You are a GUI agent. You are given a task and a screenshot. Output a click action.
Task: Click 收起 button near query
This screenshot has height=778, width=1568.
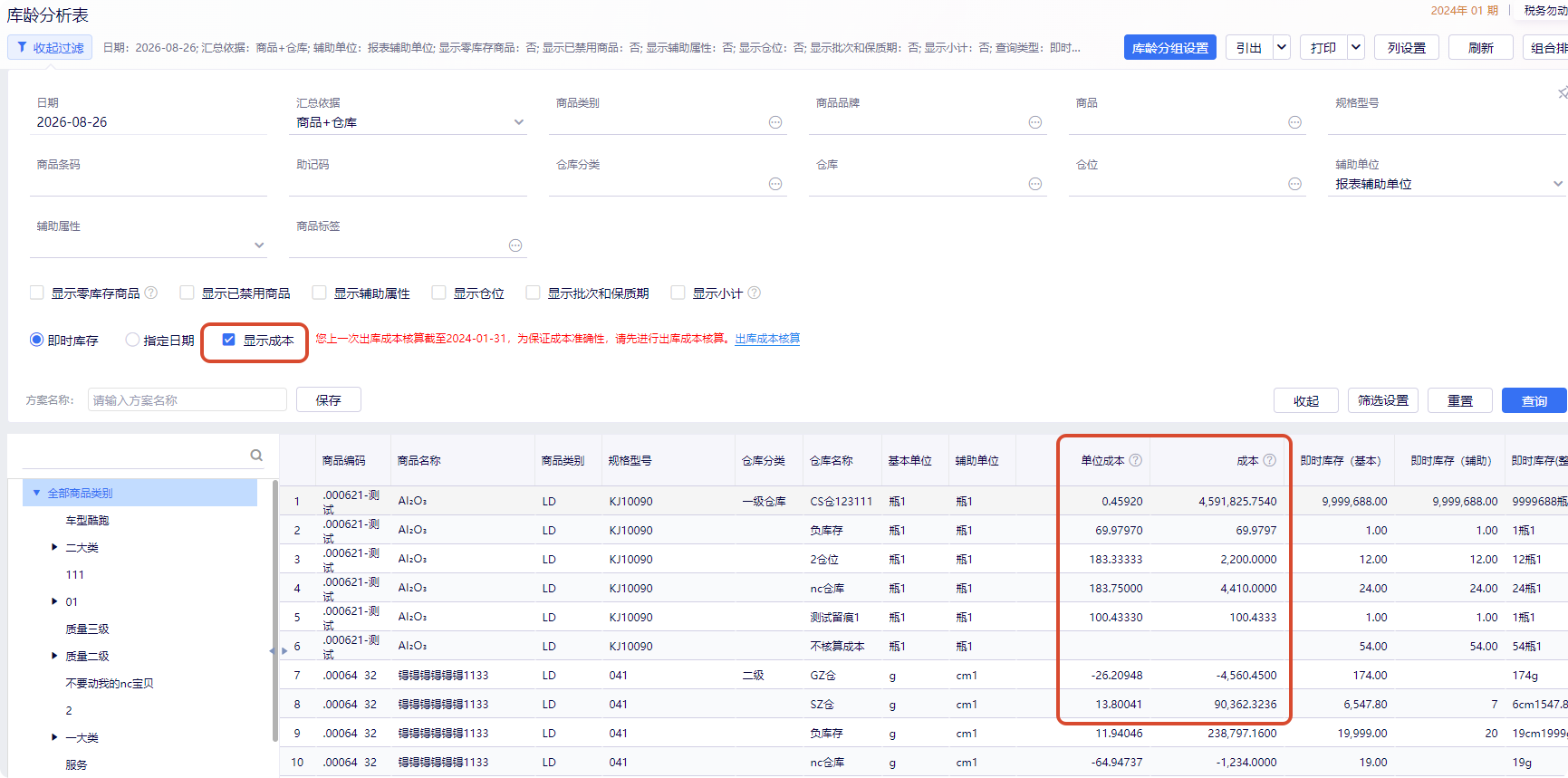1306,400
